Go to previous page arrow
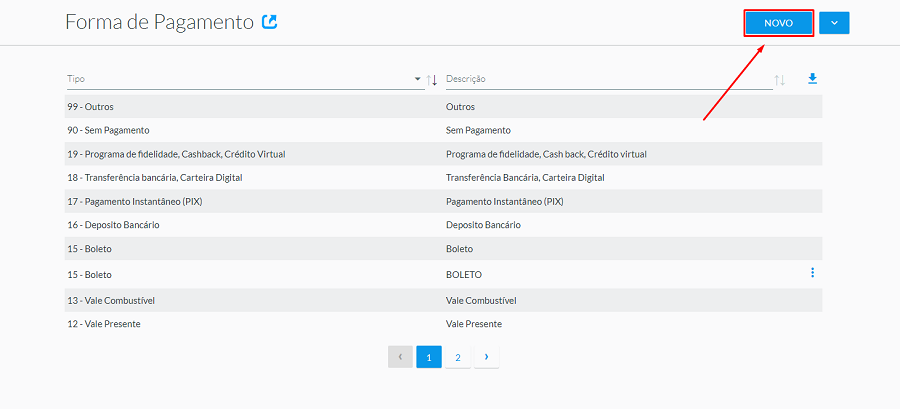 [x=400, y=357]
